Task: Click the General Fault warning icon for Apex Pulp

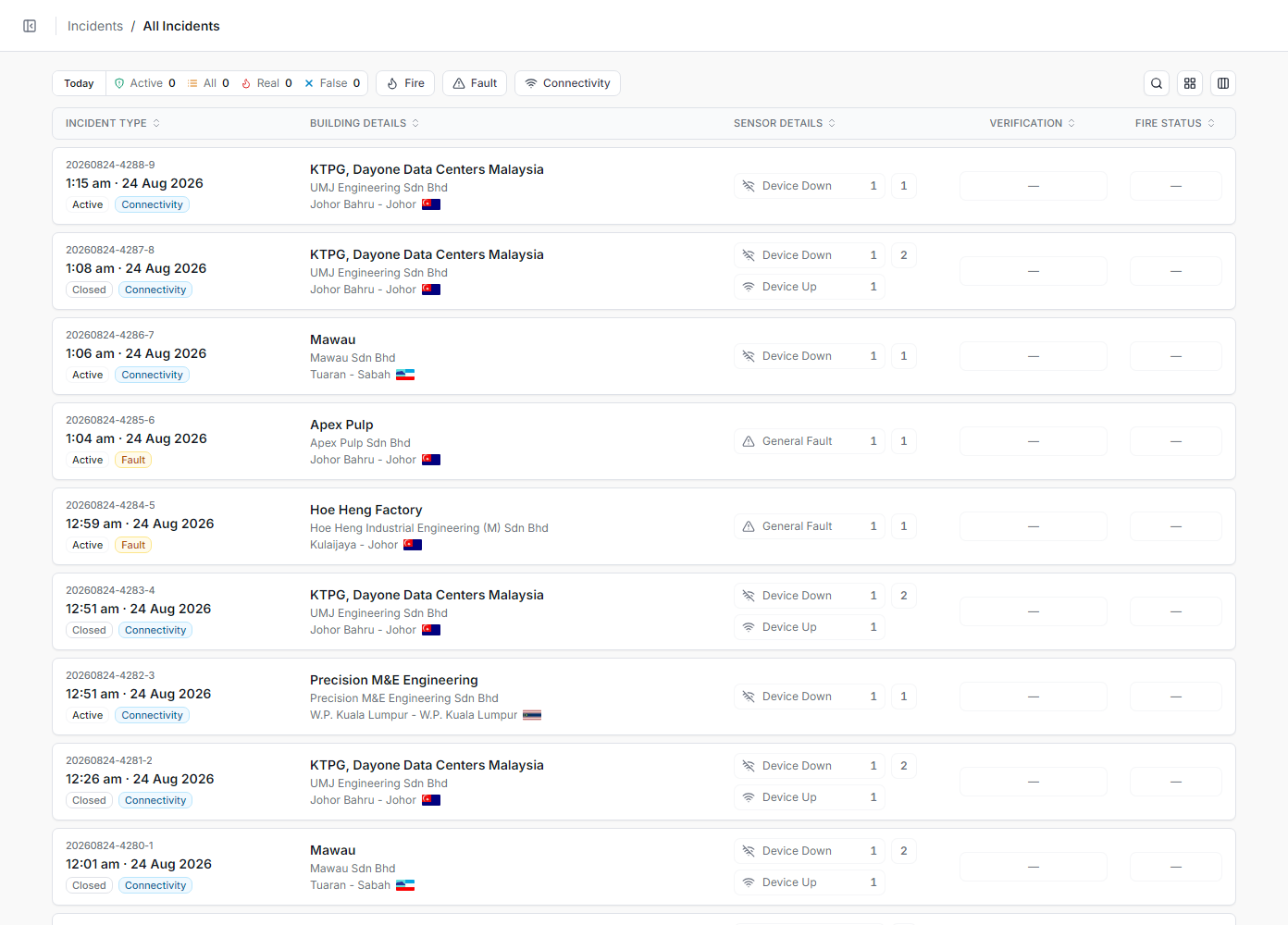Action: tap(749, 441)
